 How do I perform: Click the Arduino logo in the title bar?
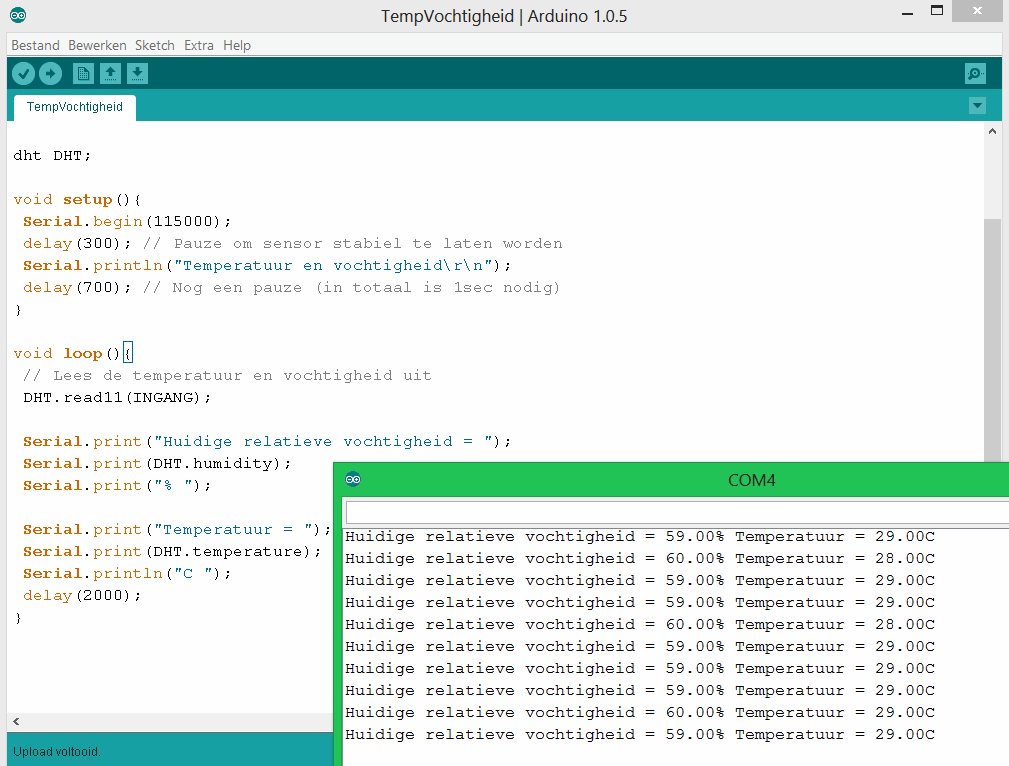18,15
